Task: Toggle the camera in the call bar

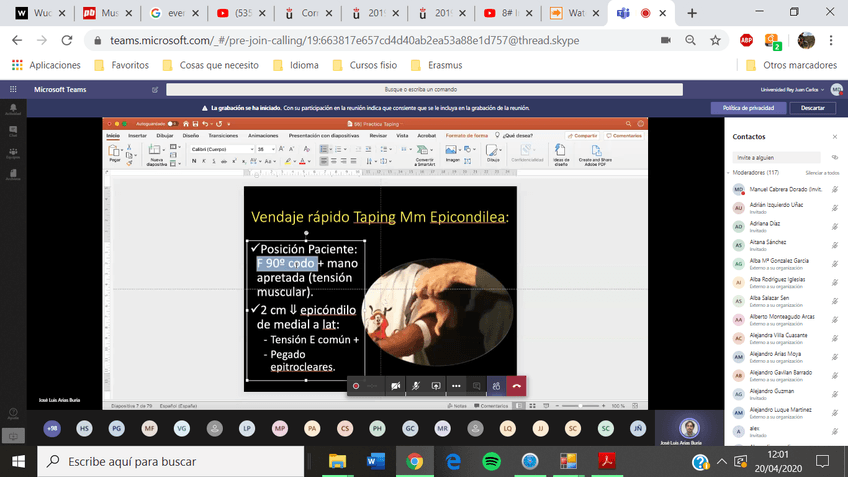Action: pyautogui.click(x=396, y=386)
